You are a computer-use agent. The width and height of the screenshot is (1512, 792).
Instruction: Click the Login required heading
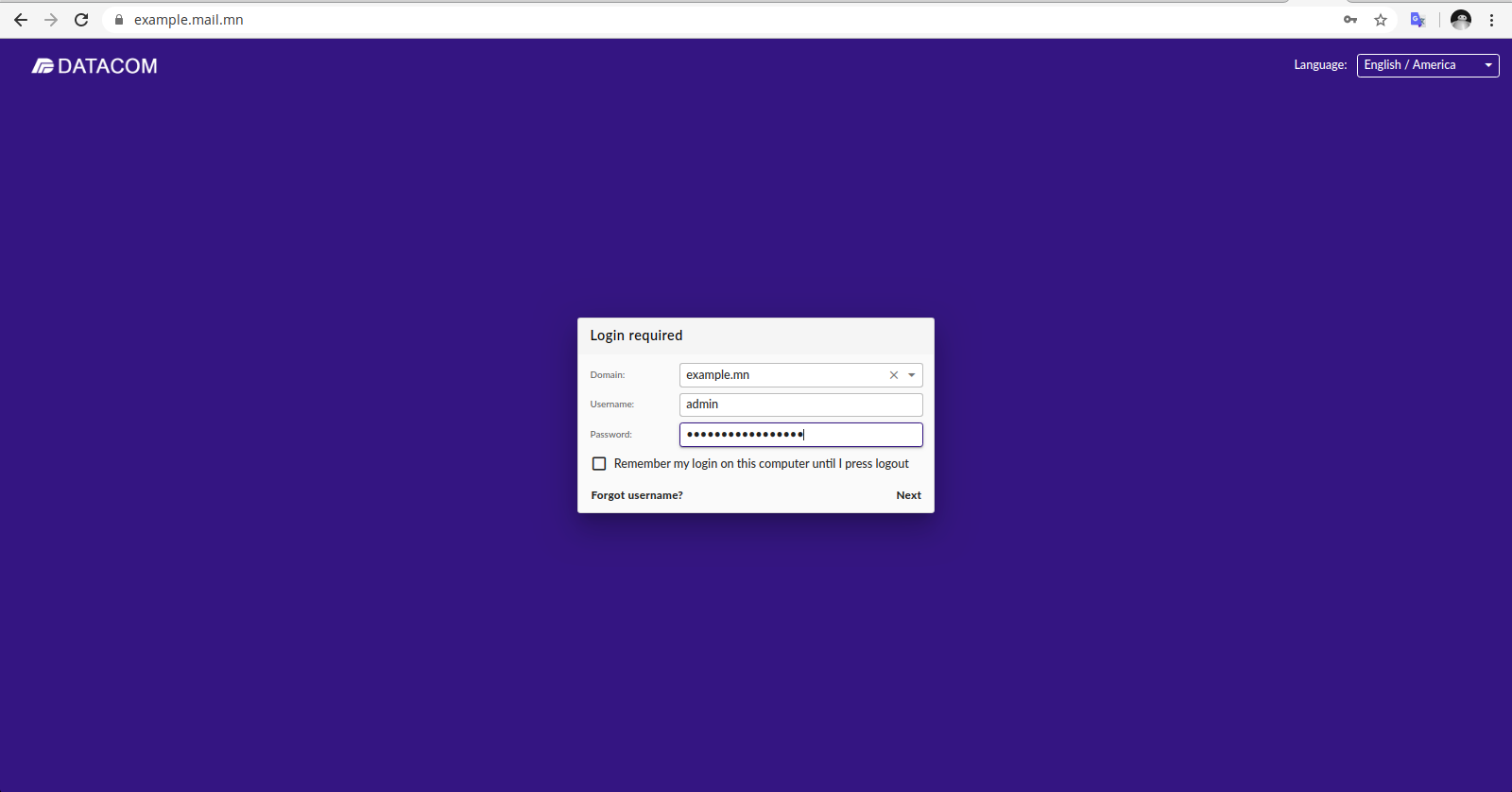click(636, 336)
